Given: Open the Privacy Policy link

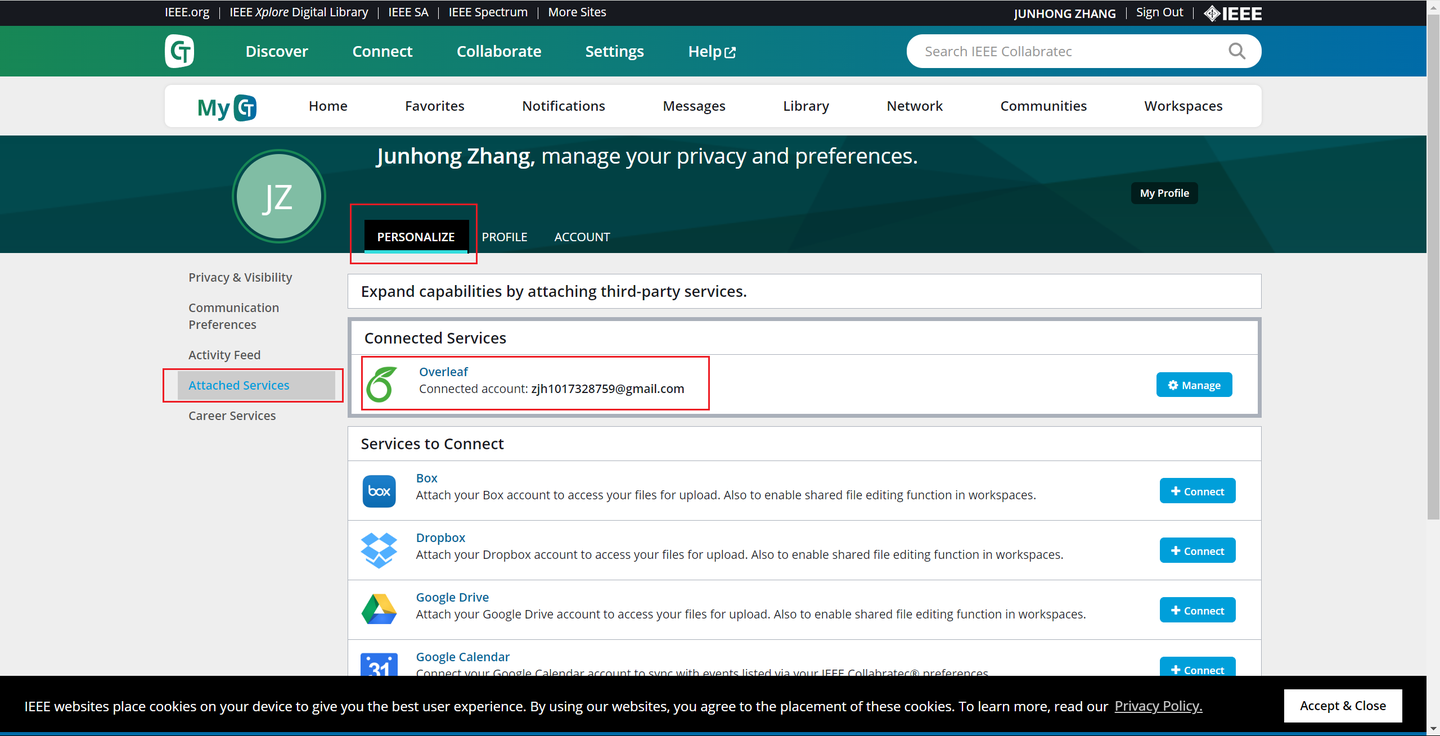Looking at the screenshot, I should click(1157, 705).
